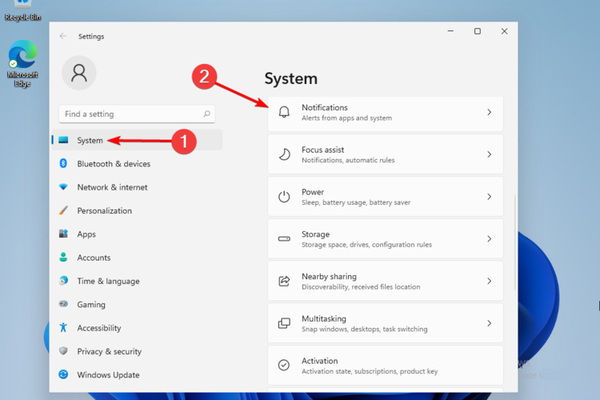Click the Focus assist moon icon
The height and width of the screenshot is (400, 600).
coord(284,155)
